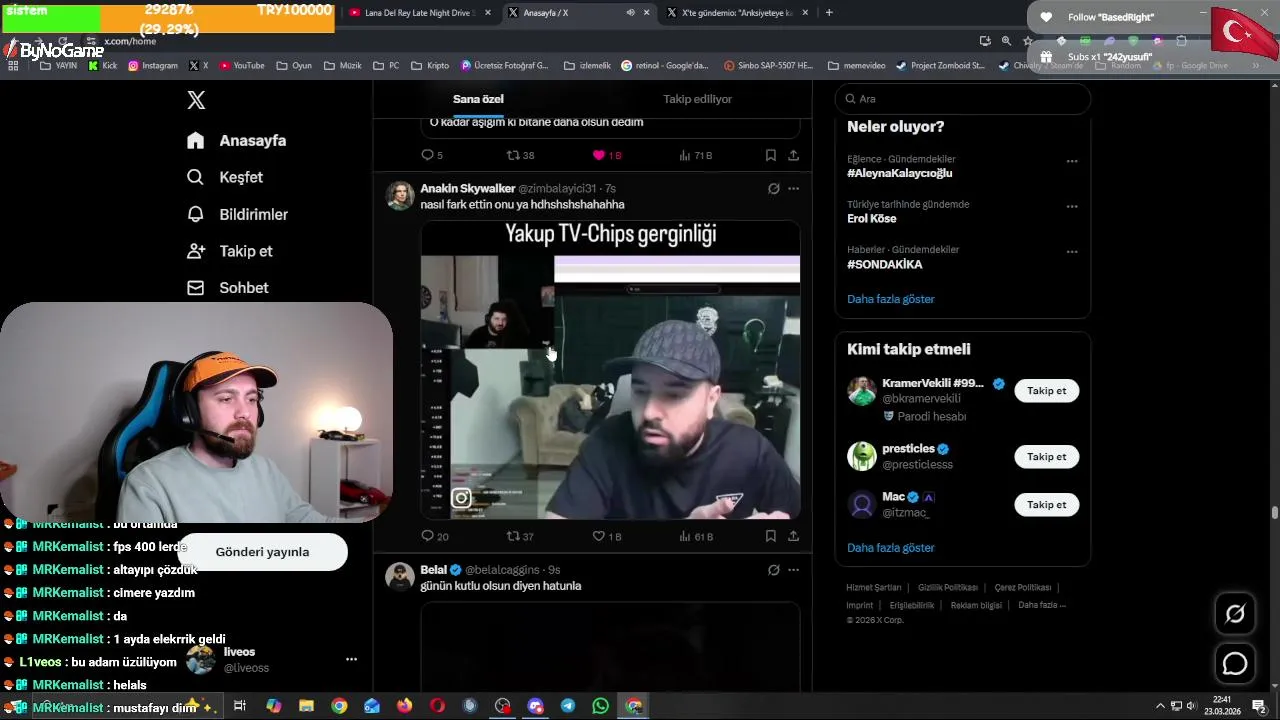This screenshot has height=720, width=1280.
Task: Open Grok icon on Anakin Skywalker's post
Action: pos(773,188)
